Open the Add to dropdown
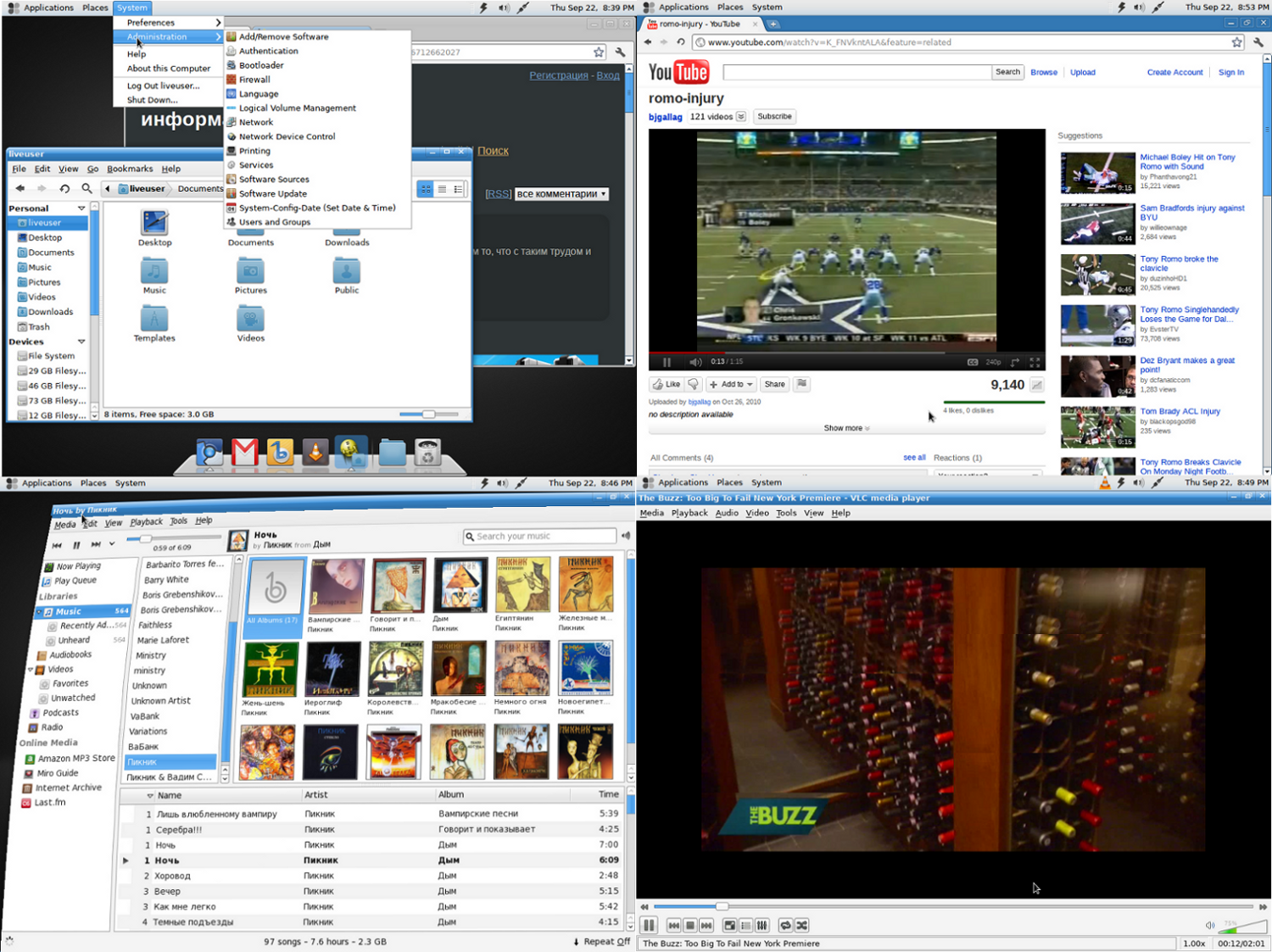Screen dimensions: 1272x952 [731, 384]
